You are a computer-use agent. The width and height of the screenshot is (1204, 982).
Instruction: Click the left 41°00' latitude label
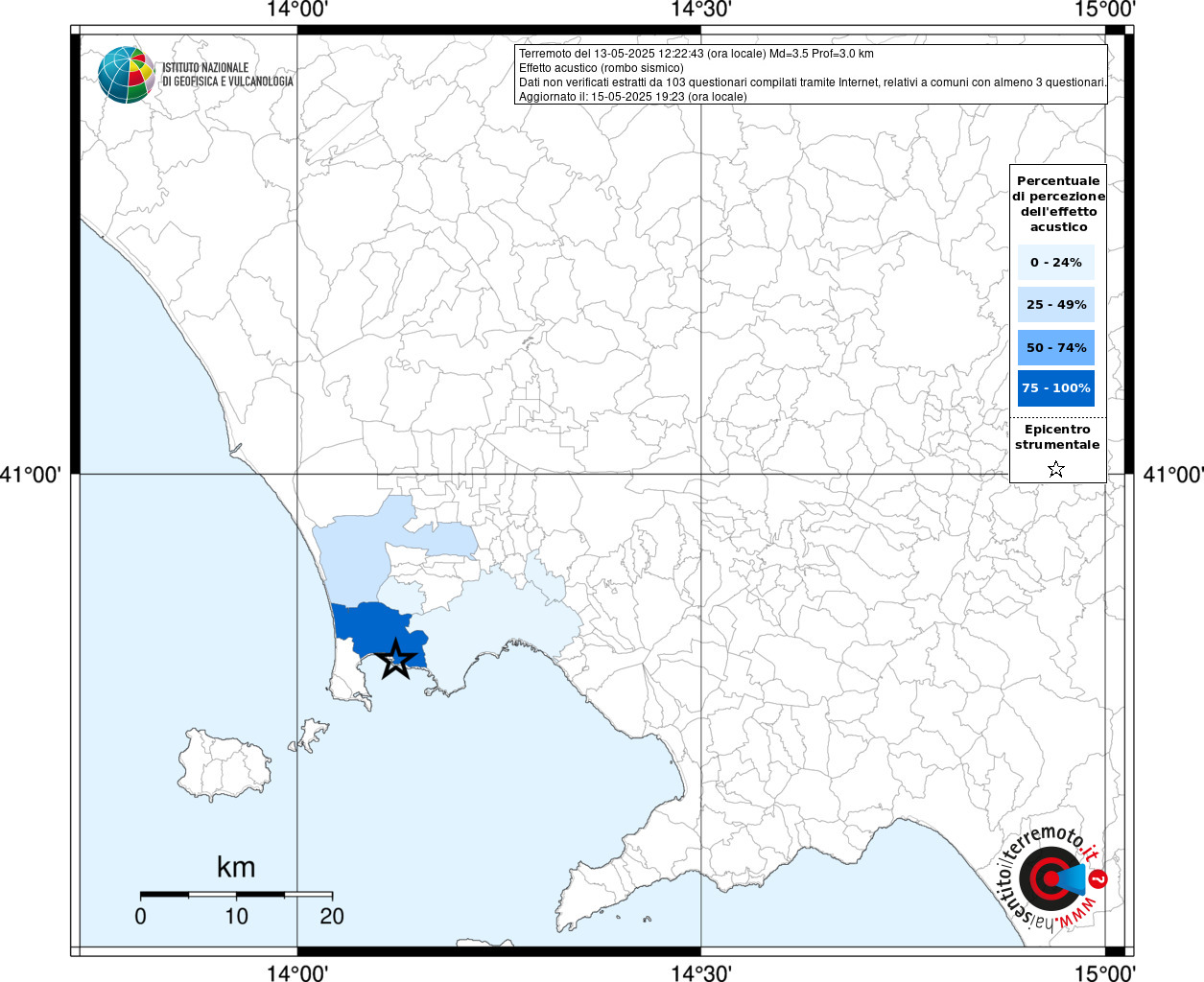pyautogui.click(x=31, y=475)
